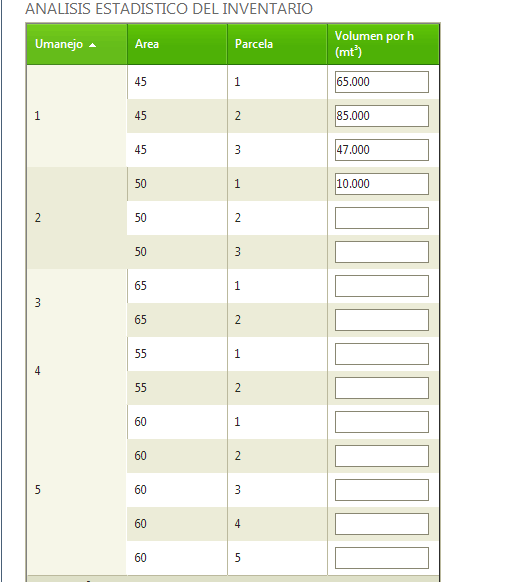This screenshot has height=582, width=511.
Task: Click volume field for area 60 parcela 5
Action: 381,558
